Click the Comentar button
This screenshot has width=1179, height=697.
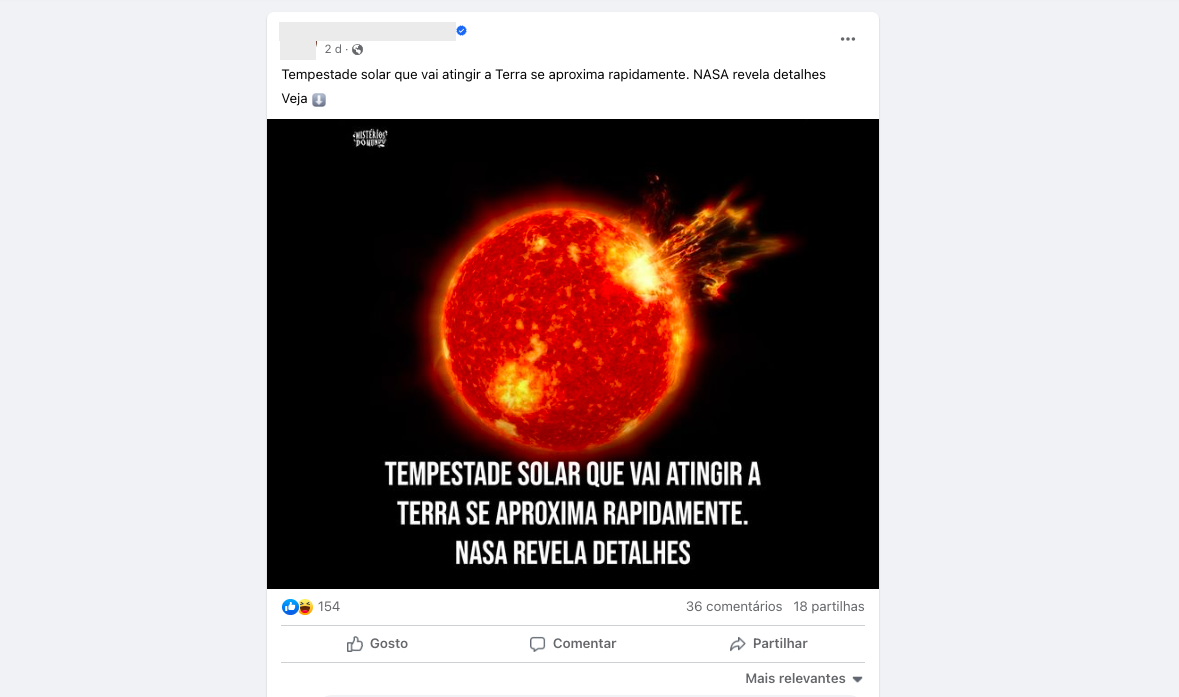(x=573, y=644)
